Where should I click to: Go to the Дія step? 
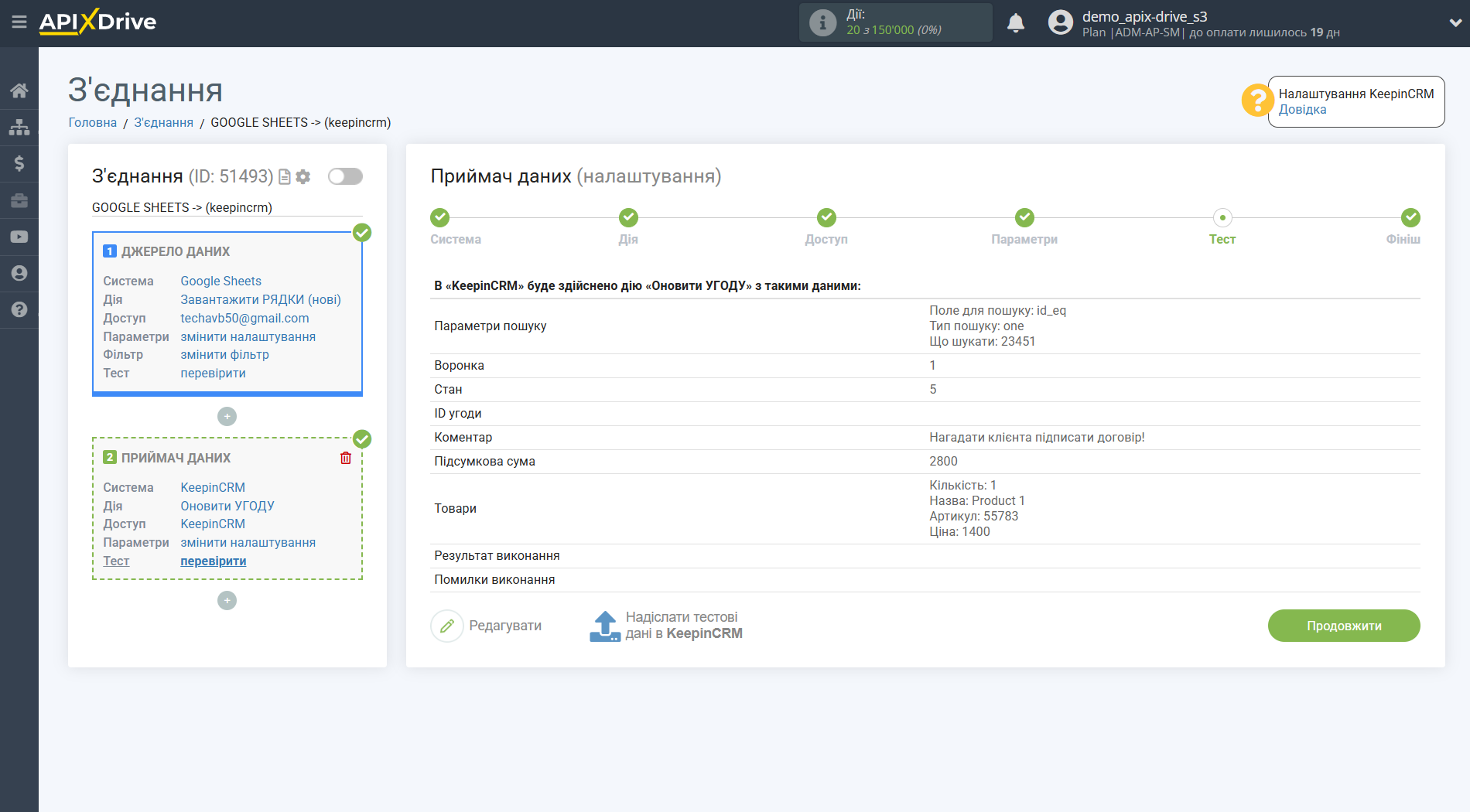[x=629, y=217]
